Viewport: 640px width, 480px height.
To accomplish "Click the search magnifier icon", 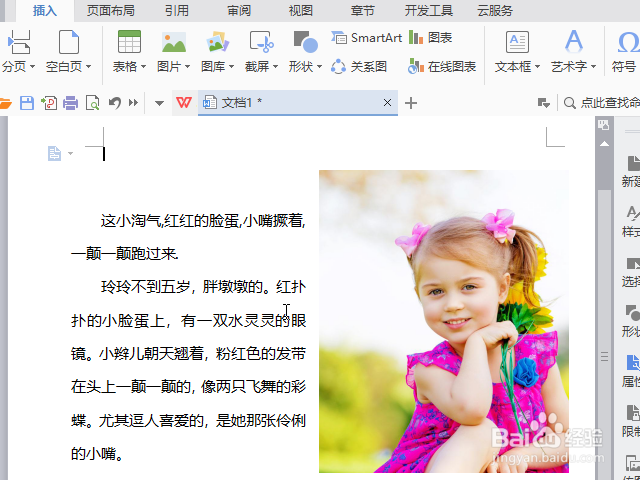I will [569, 103].
